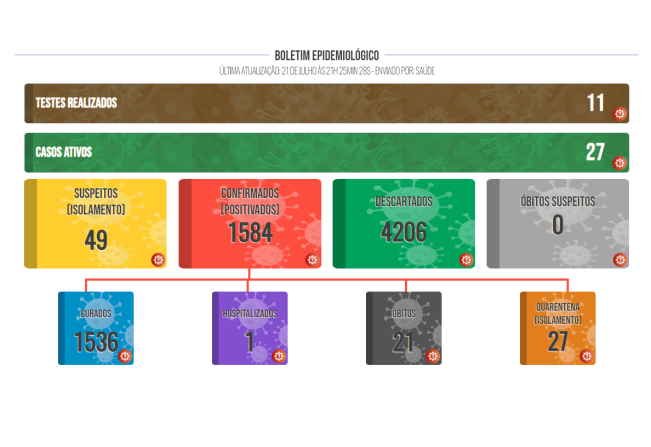Select the green Descartados card

[x=404, y=224]
